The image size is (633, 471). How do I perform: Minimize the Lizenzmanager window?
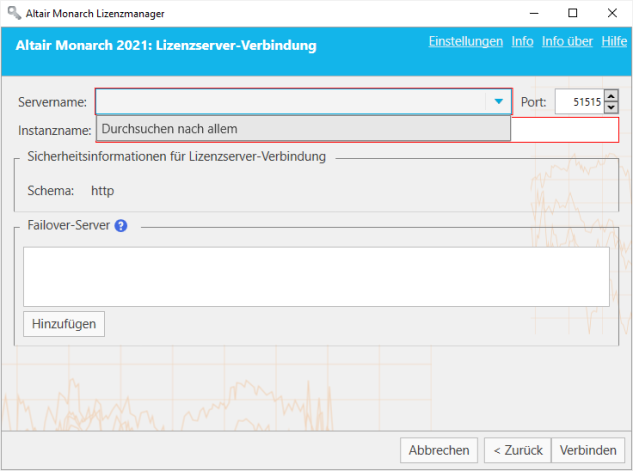(534, 13)
